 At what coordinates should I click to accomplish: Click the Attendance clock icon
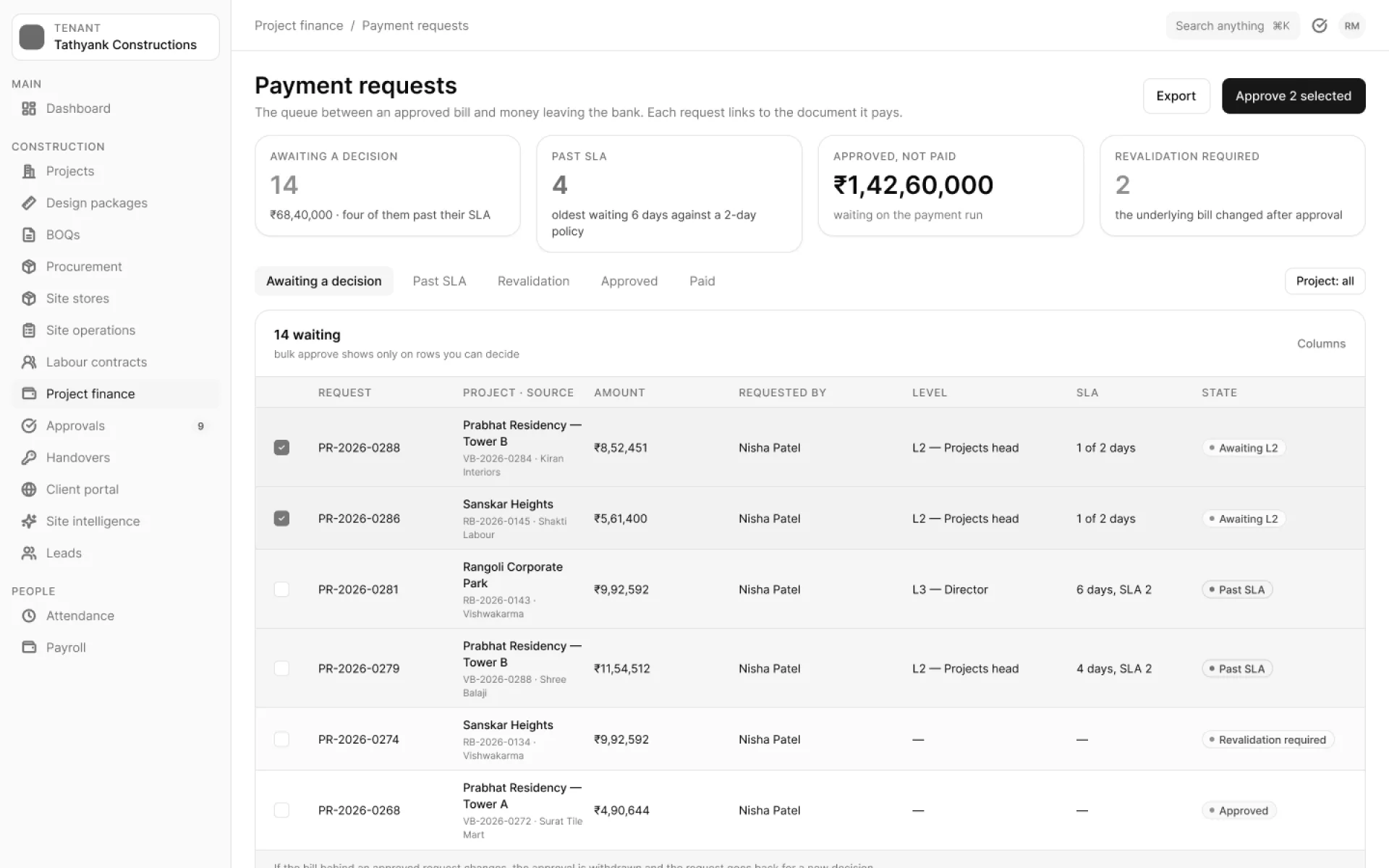point(29,616)
